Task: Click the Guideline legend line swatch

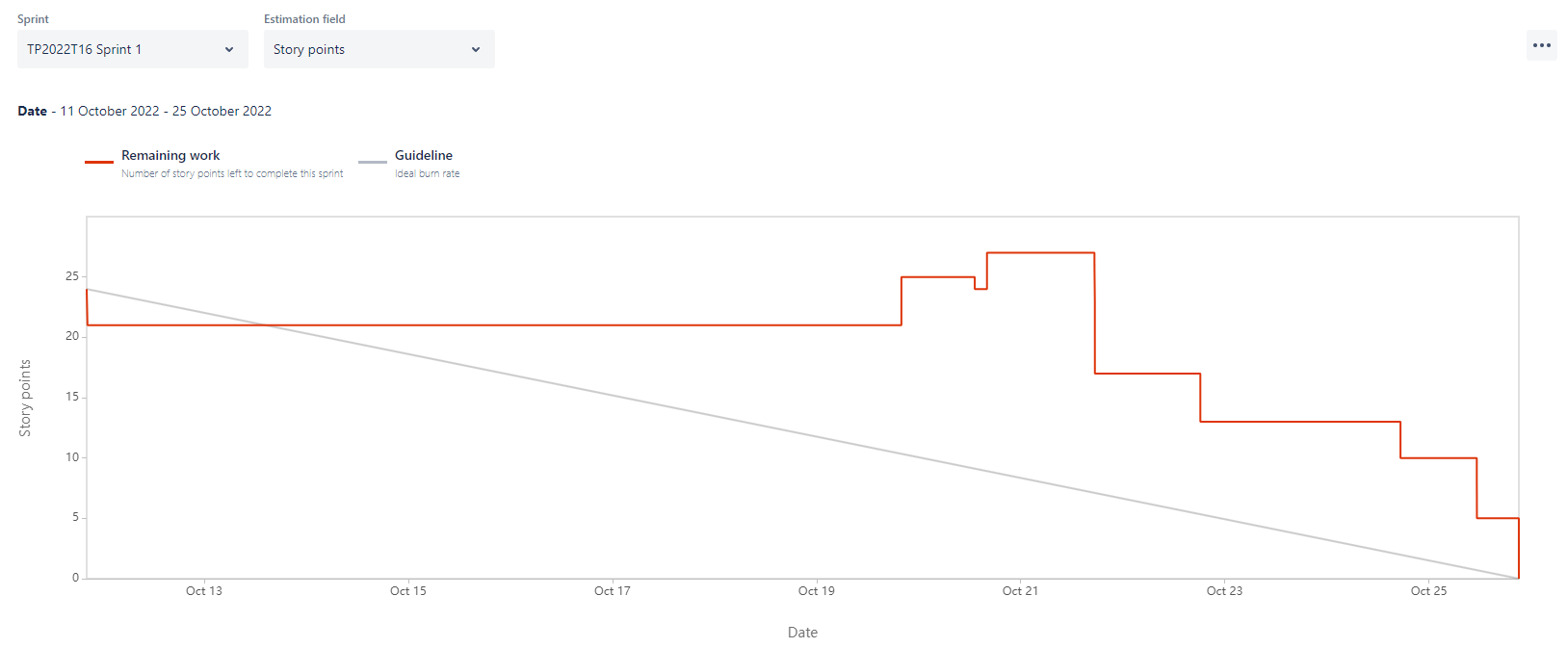Action: click(372, 162)
